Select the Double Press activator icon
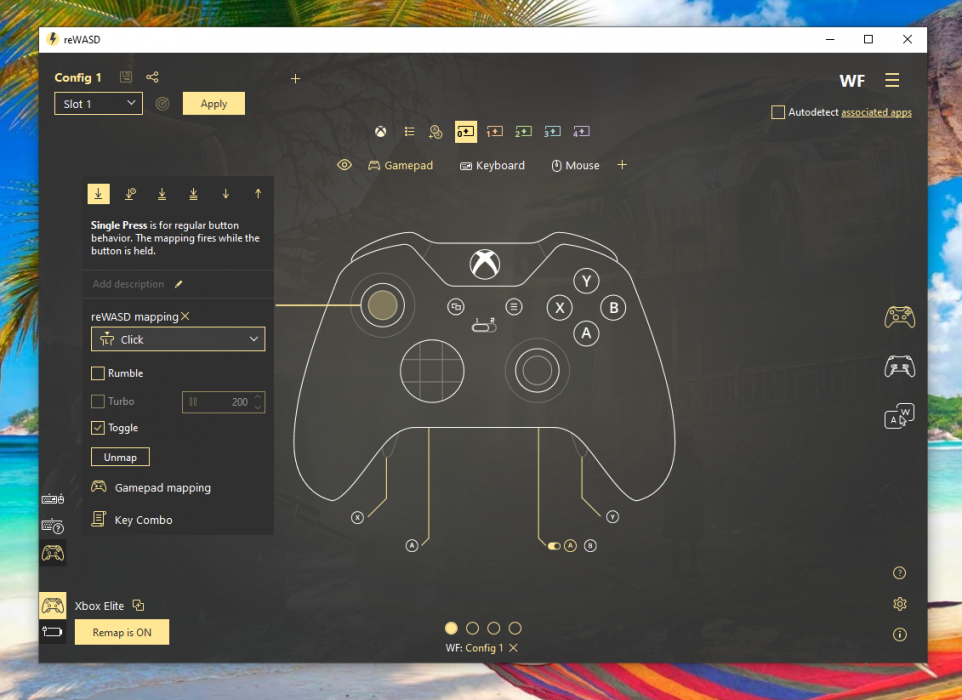The image size is (962, 700). (x=162, y=194)
